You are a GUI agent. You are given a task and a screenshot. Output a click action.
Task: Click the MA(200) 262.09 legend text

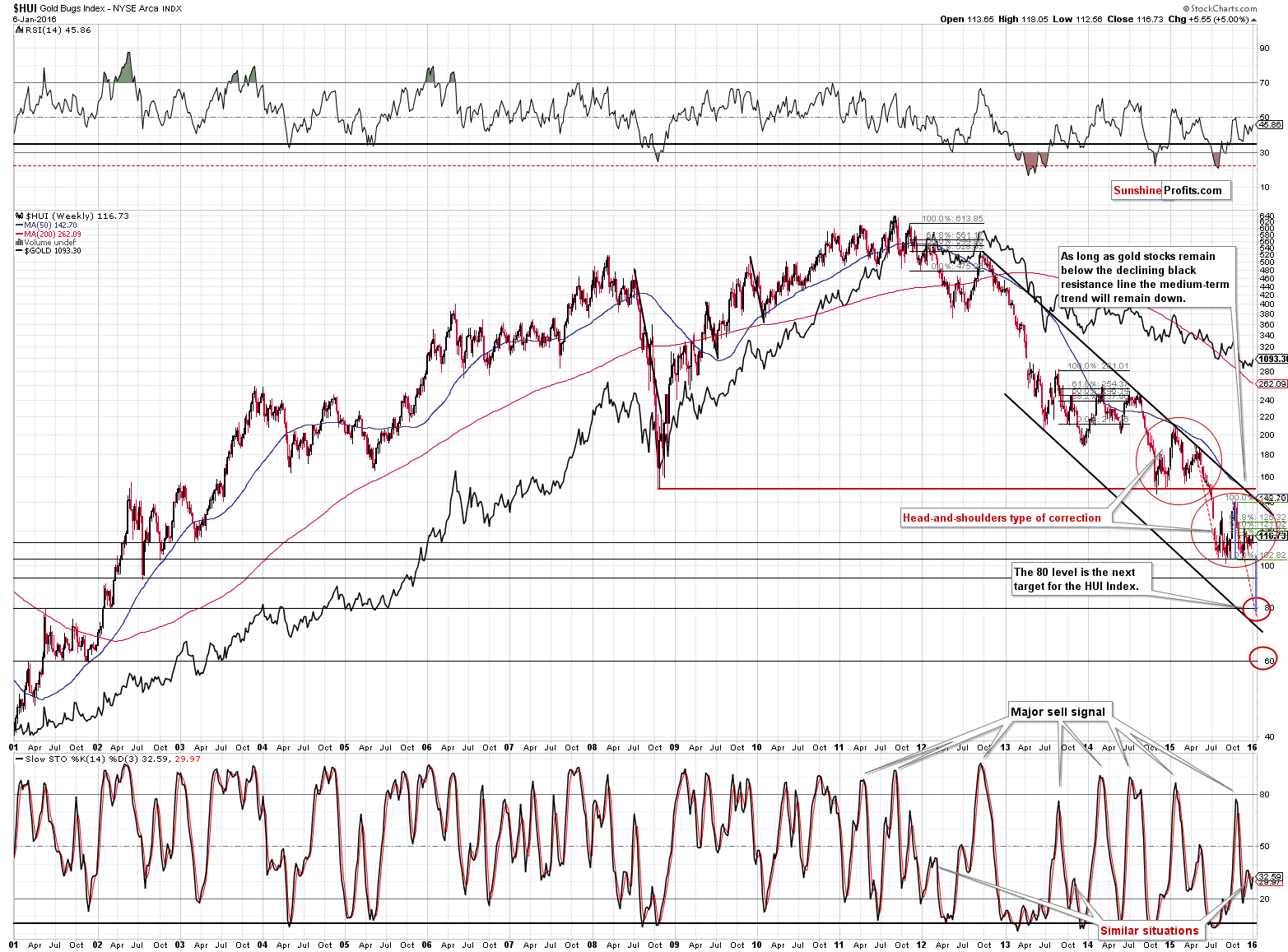click(53, 234)
